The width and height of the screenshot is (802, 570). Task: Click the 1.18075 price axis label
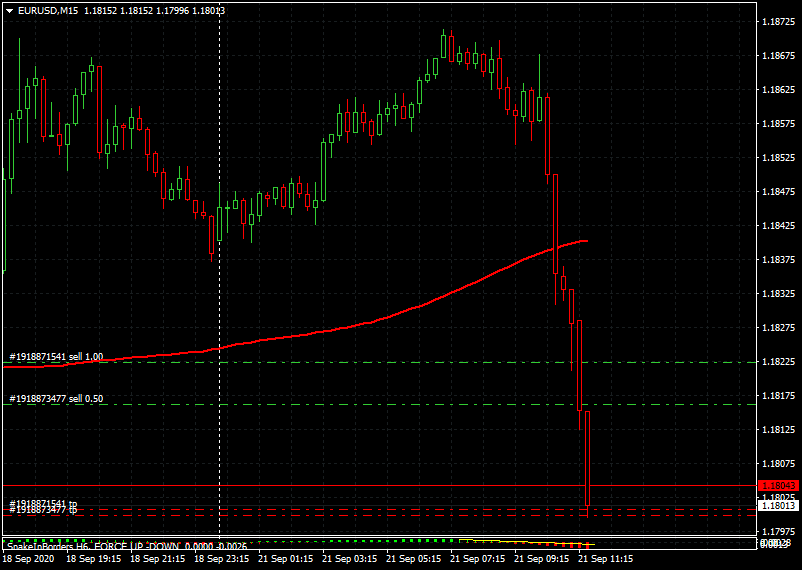tap(779, 464)
